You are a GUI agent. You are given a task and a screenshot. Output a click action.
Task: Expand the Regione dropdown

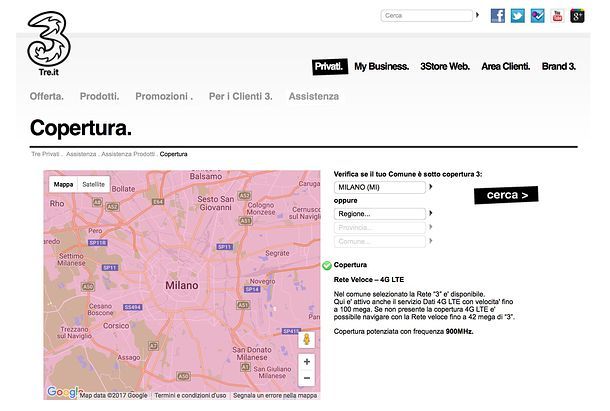[x=380, y=214]
